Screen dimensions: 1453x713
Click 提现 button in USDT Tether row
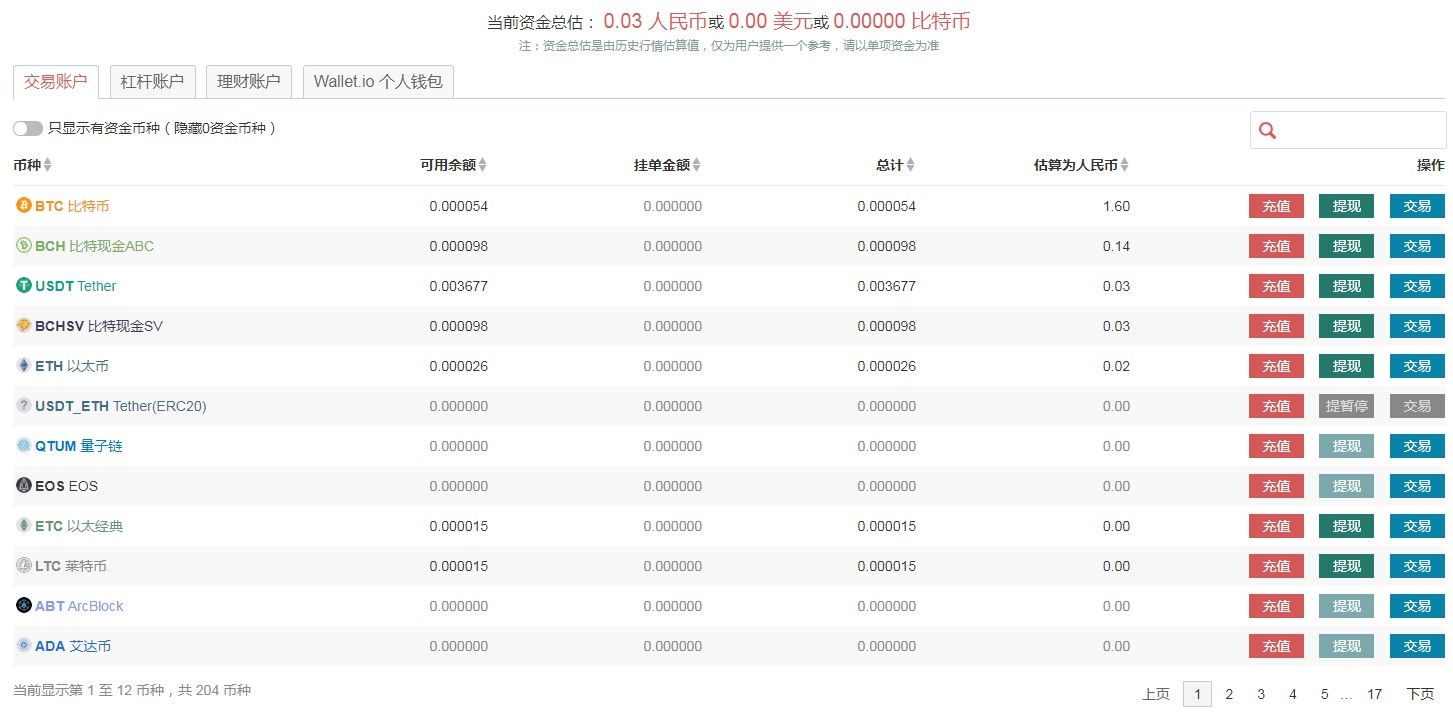pyautogui.click(x=1346, y=286)
